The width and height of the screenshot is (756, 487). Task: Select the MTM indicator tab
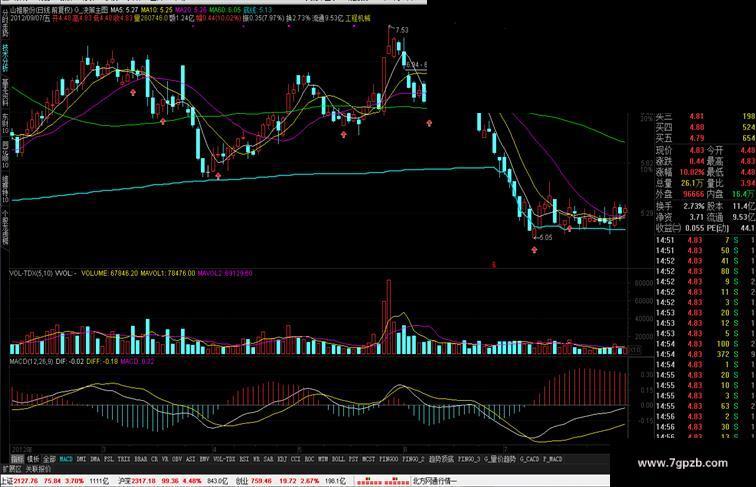tap(323, 459)
